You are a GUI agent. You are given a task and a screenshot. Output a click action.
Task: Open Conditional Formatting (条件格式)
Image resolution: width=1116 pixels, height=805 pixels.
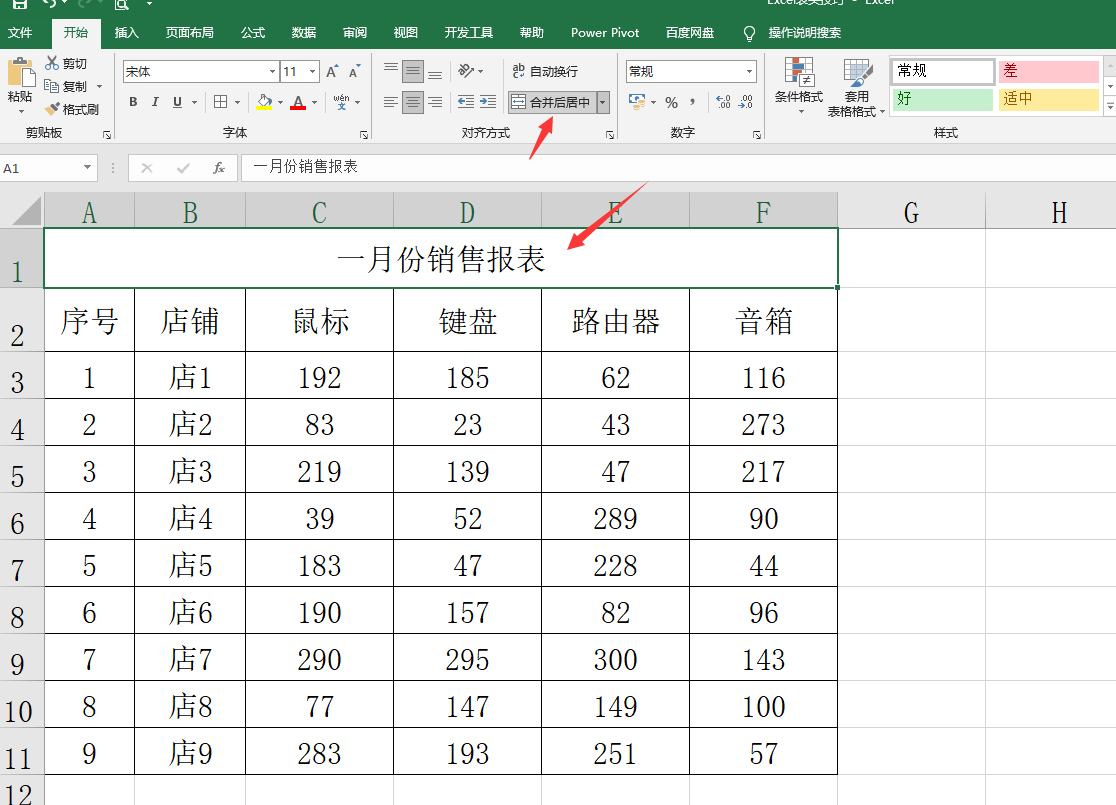click(x=799, y=85)
